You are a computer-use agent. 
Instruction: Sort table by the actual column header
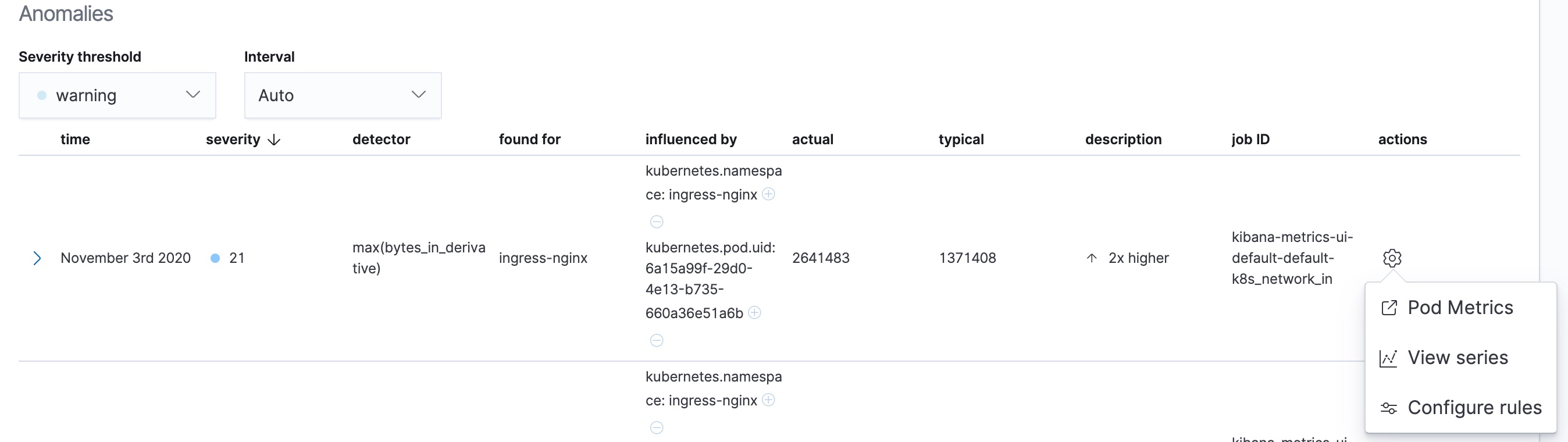pos(812,140)
